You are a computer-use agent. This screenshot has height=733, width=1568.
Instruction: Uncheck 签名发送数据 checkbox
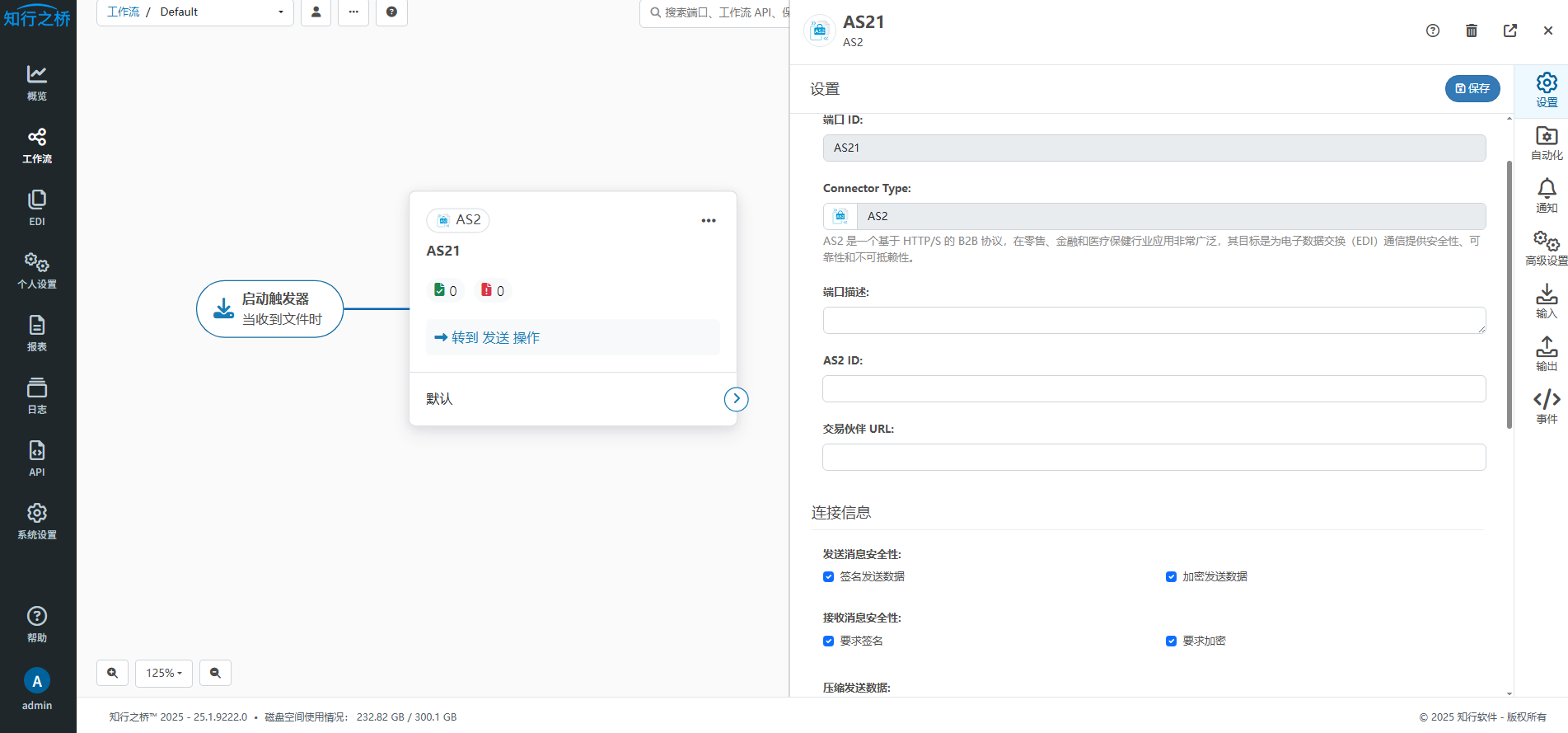pos(829,576)
